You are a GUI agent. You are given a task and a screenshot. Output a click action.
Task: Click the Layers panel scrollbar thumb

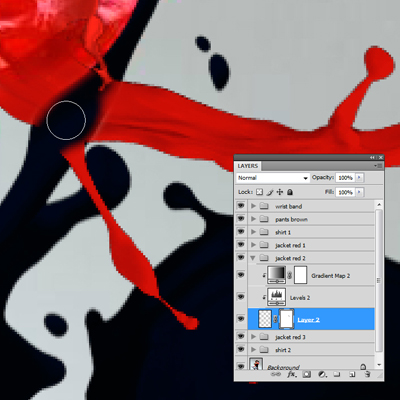pyautogui.click(x=379, y=281)
